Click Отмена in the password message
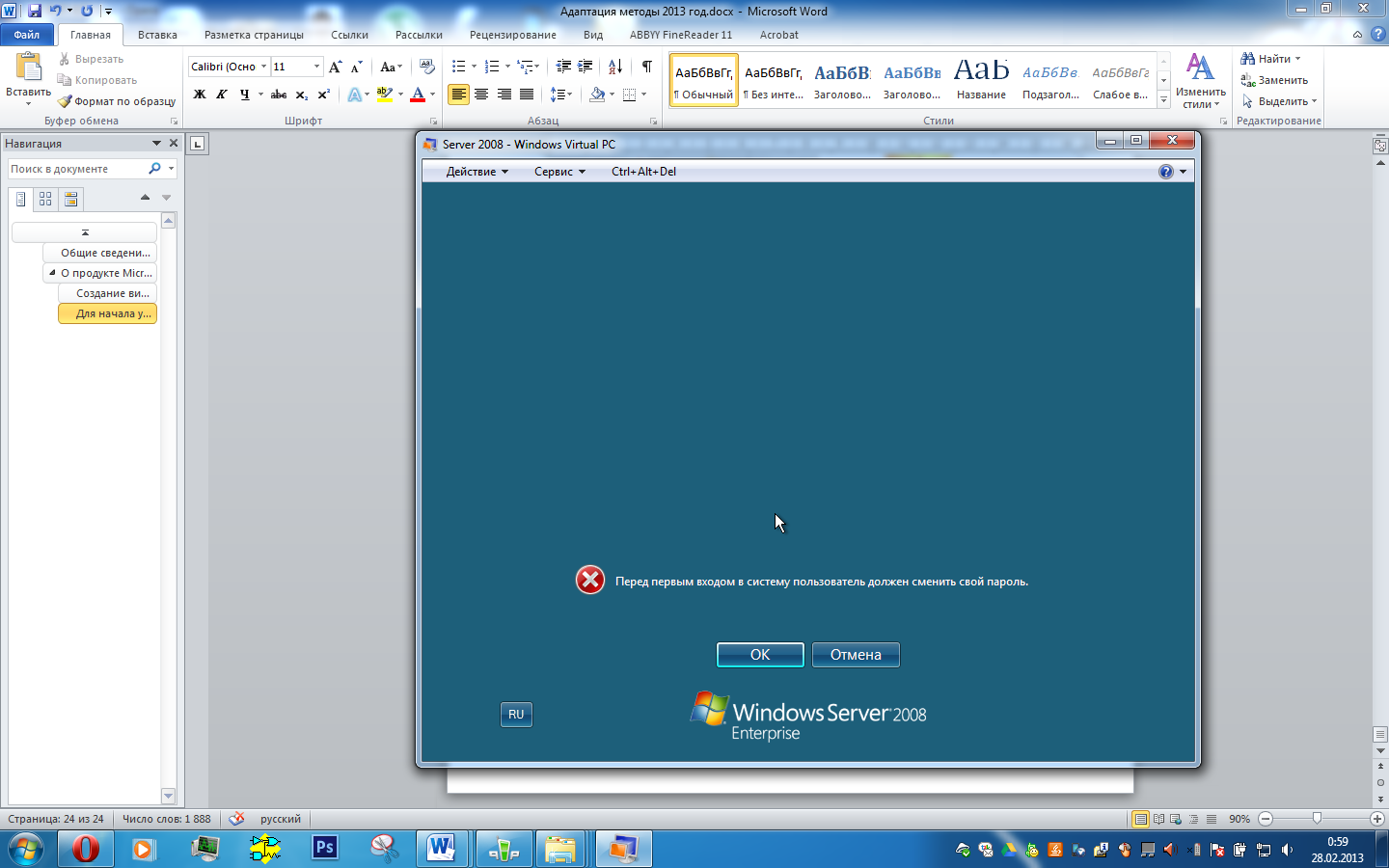This screenshot has height=868, width=1389. (856, 655)
